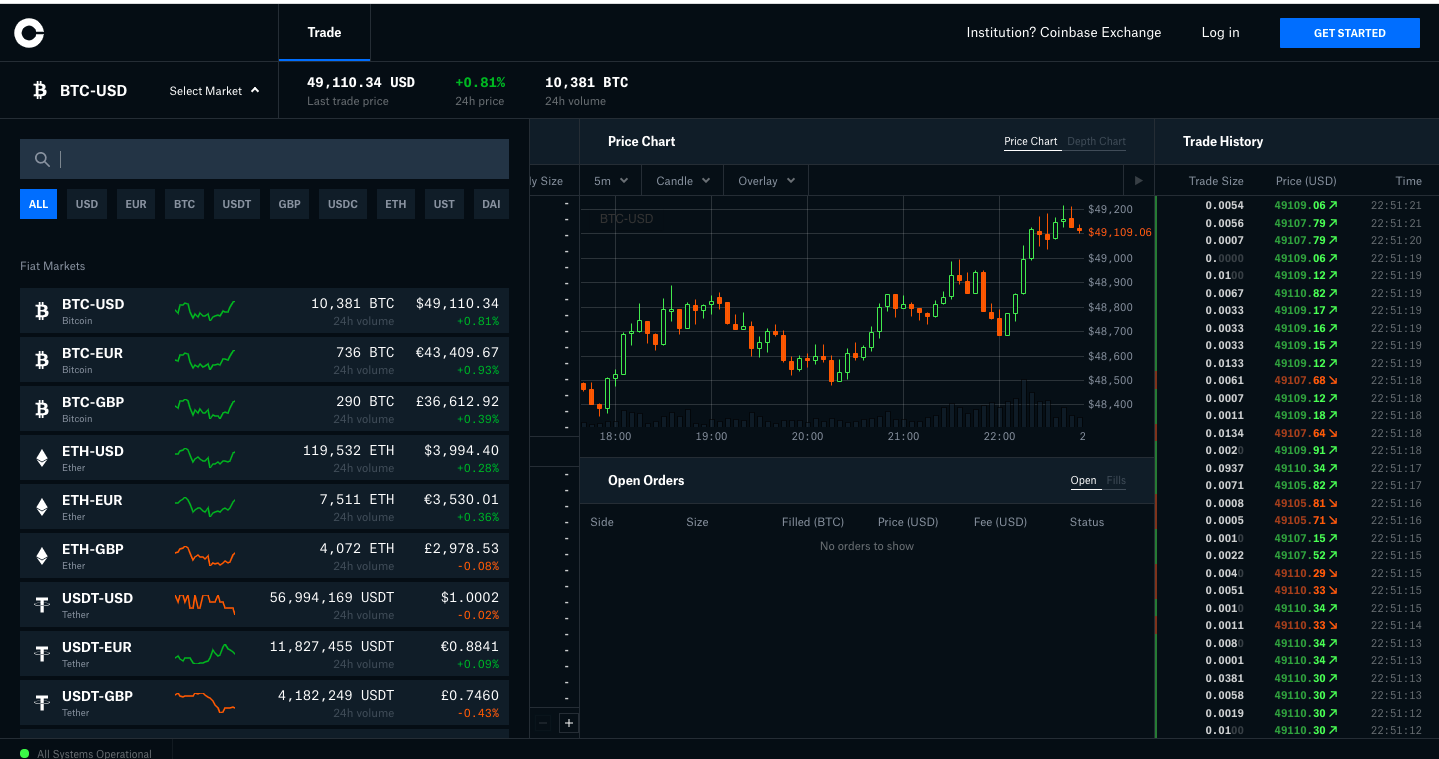Click the $49,109.06 current price label

point(1119,232)
